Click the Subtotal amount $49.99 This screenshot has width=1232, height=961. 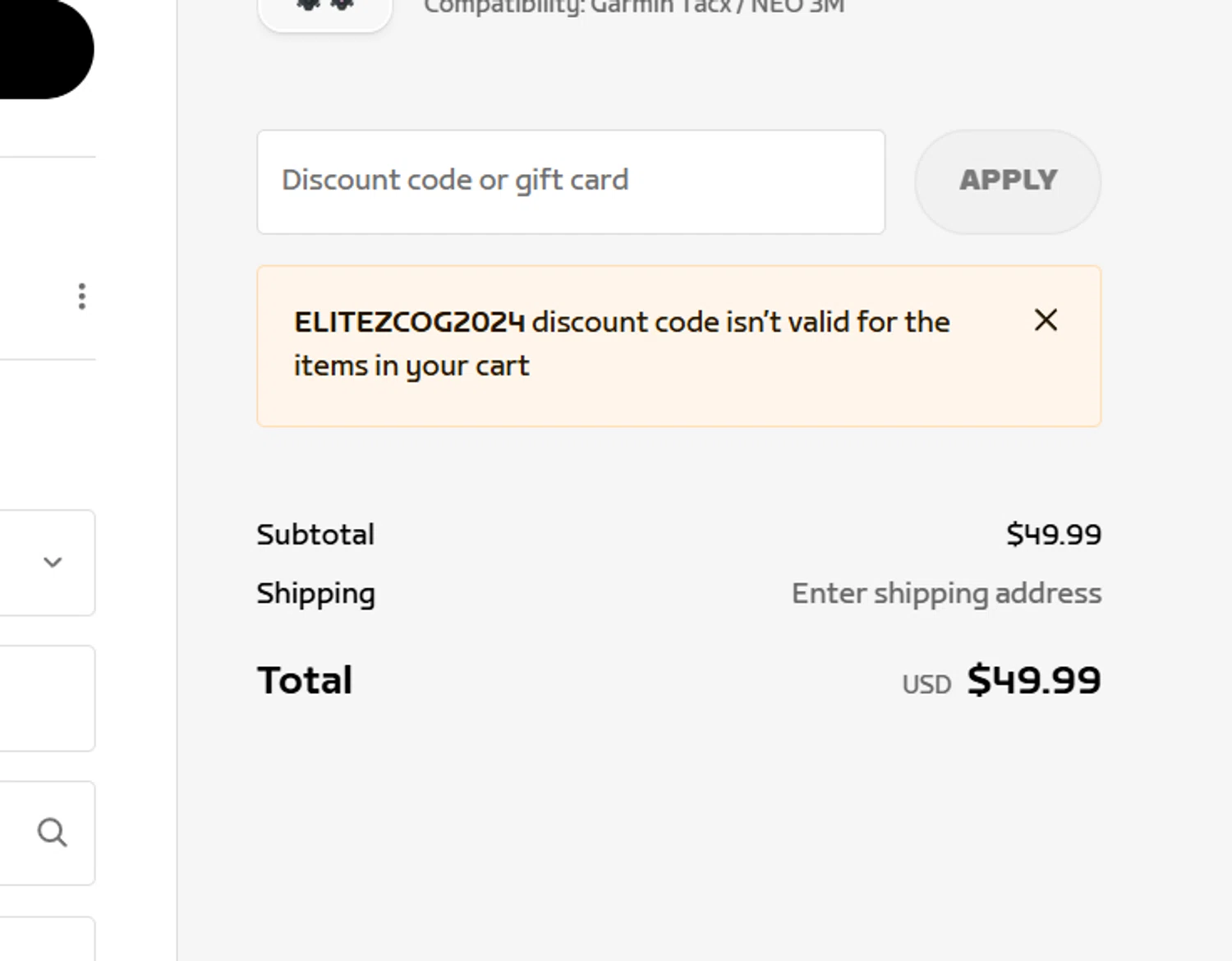[1053, 535]
